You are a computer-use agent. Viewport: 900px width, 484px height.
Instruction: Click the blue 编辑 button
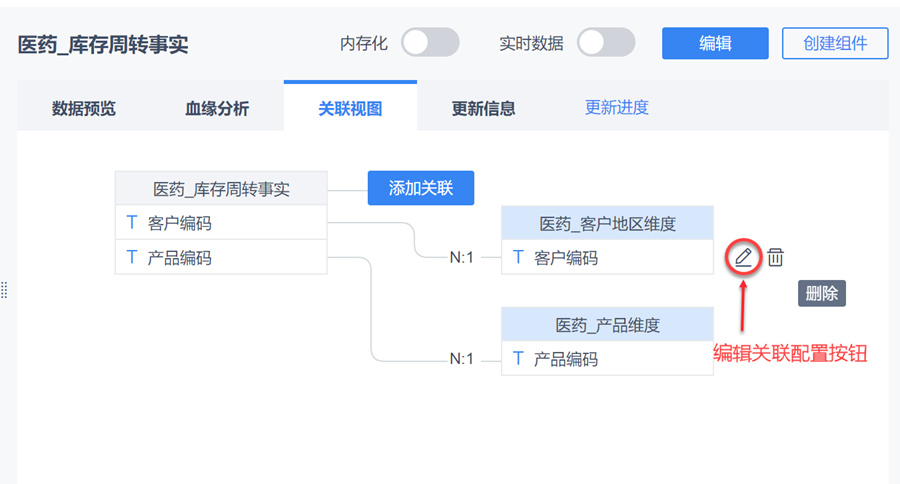pyautogui.click(x=715, y=43)
